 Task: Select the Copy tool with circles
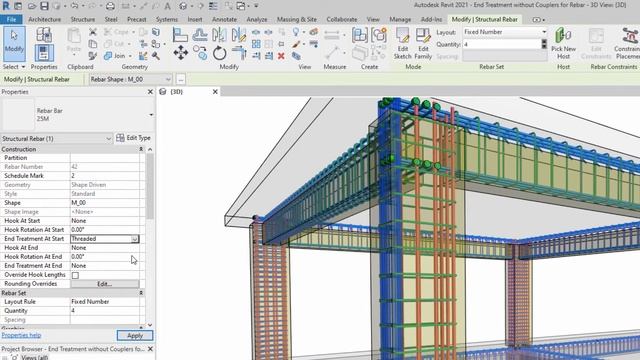point(200,53)
